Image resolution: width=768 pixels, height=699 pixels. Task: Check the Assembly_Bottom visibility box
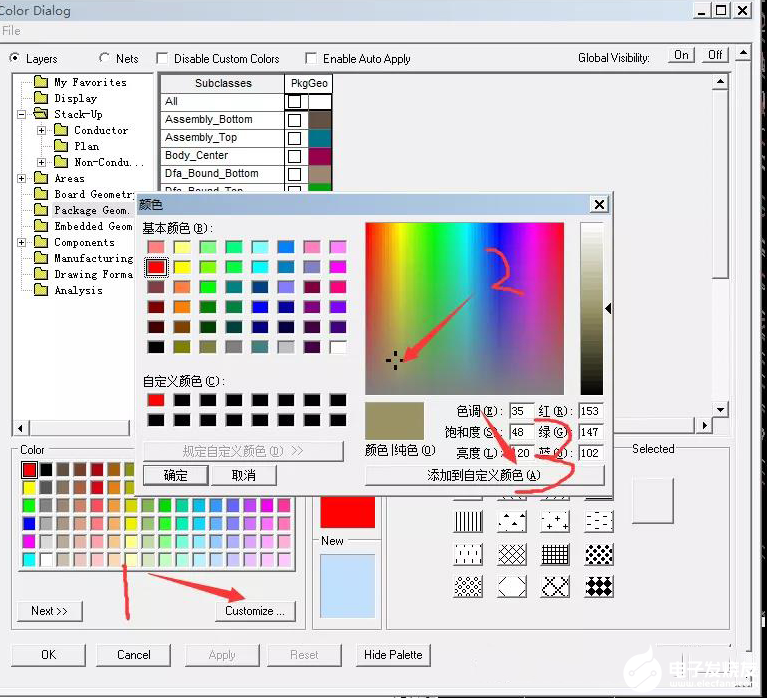click(x=294, y=120)
